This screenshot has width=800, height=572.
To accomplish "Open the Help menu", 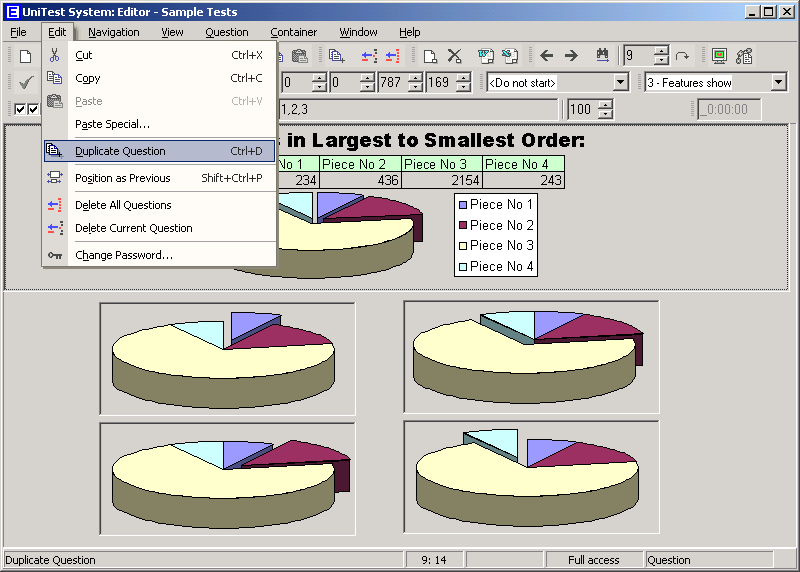I will (410, 32).
